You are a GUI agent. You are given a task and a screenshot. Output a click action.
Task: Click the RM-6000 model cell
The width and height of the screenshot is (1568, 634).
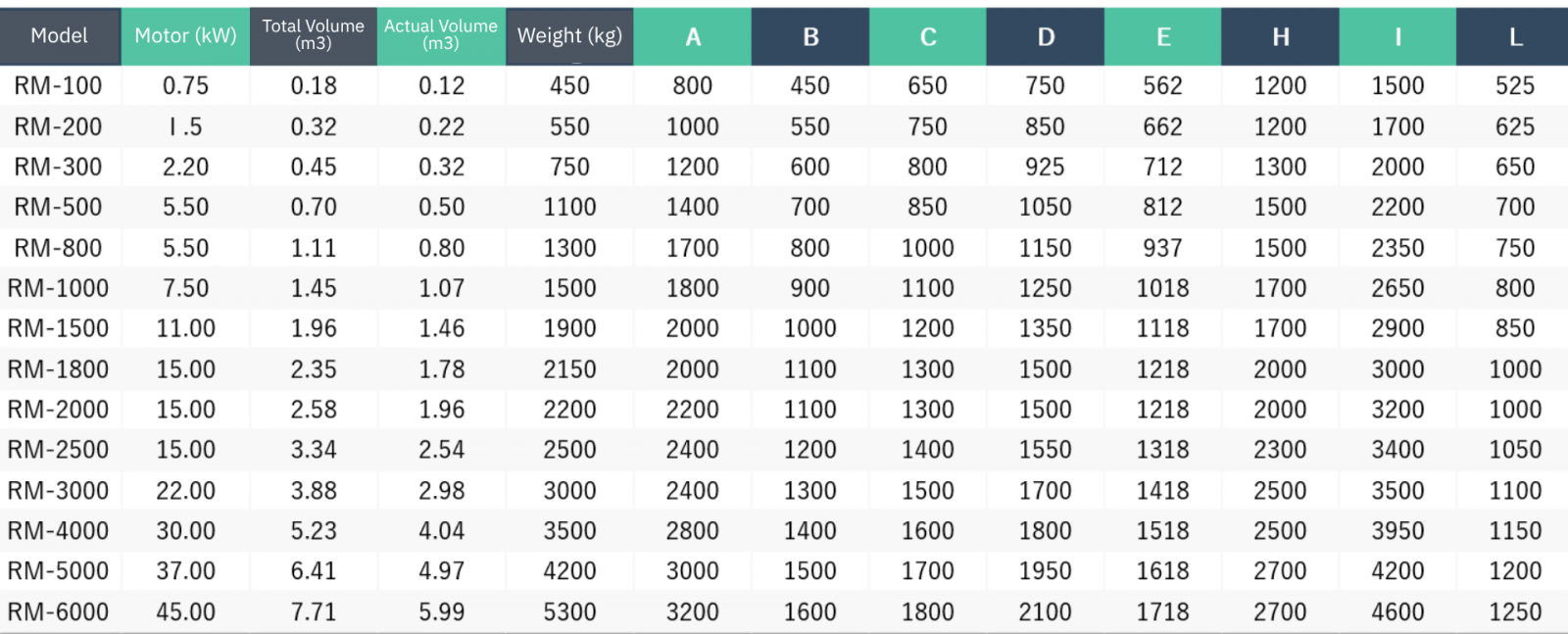click(58, 612)
